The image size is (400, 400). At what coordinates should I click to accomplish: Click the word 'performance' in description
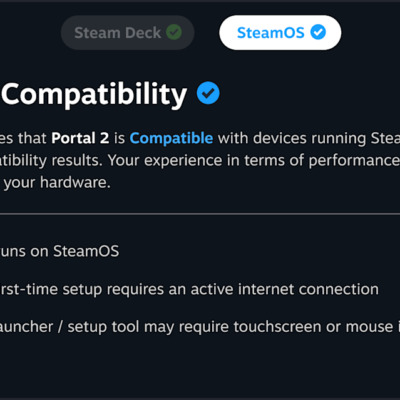point(354,161)
